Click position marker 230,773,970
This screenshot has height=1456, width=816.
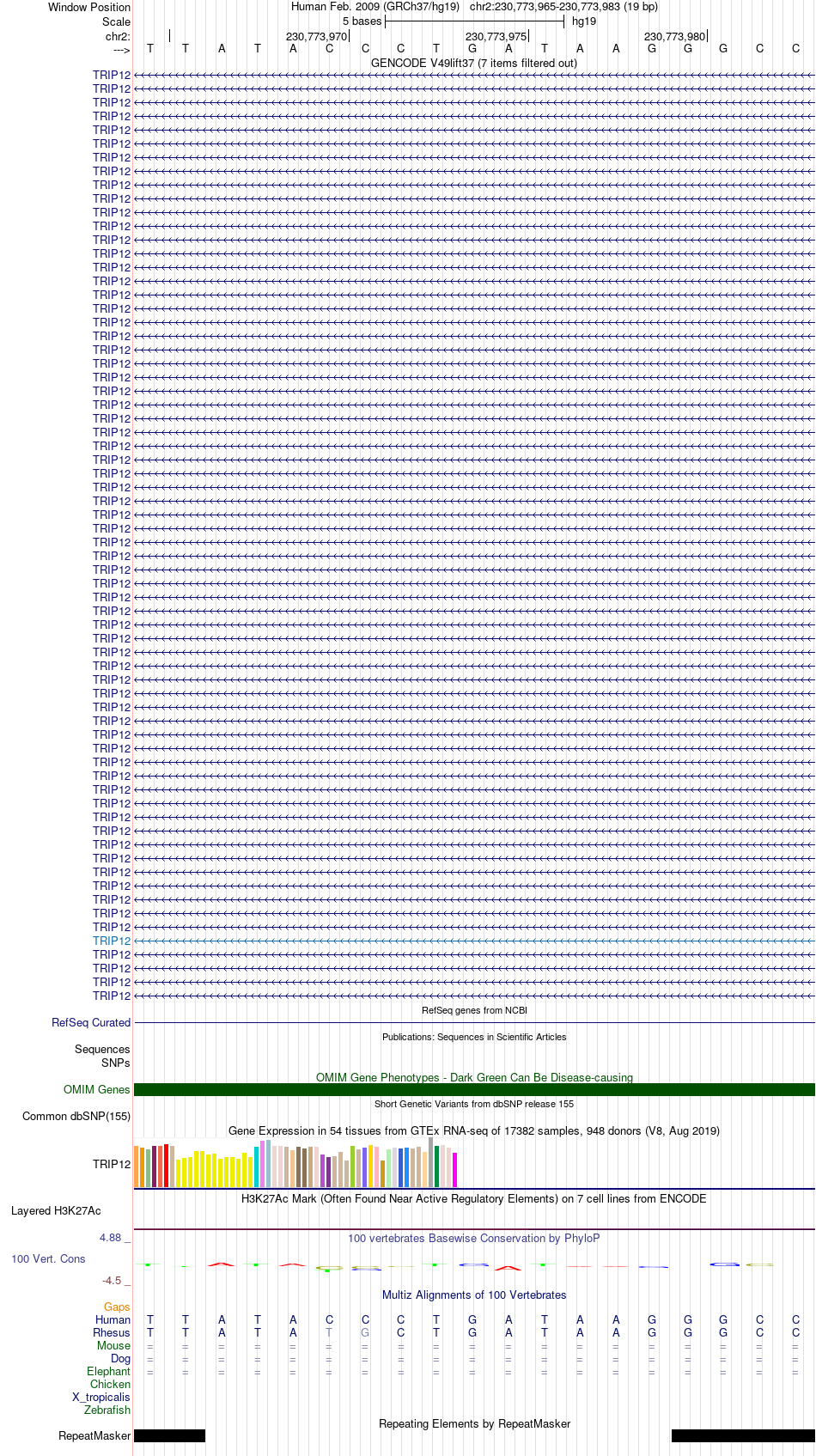(317, 36)
